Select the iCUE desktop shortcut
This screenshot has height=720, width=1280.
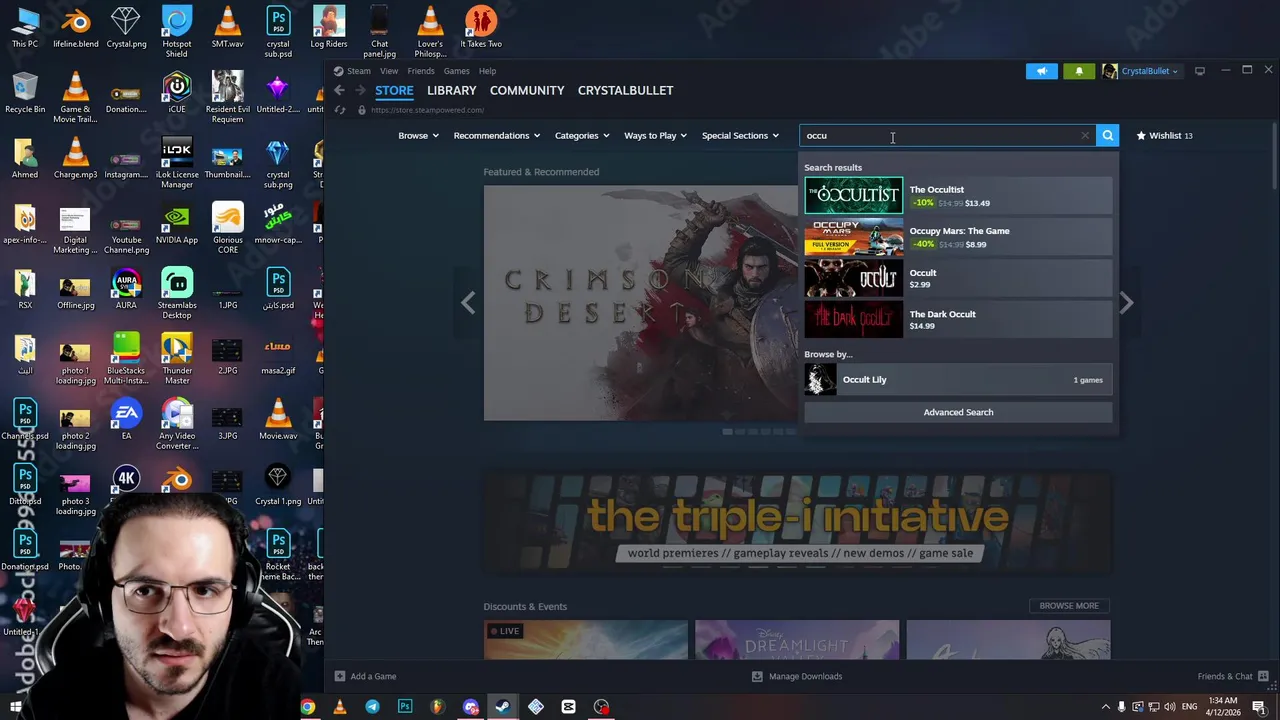click(x=177, y=92)
